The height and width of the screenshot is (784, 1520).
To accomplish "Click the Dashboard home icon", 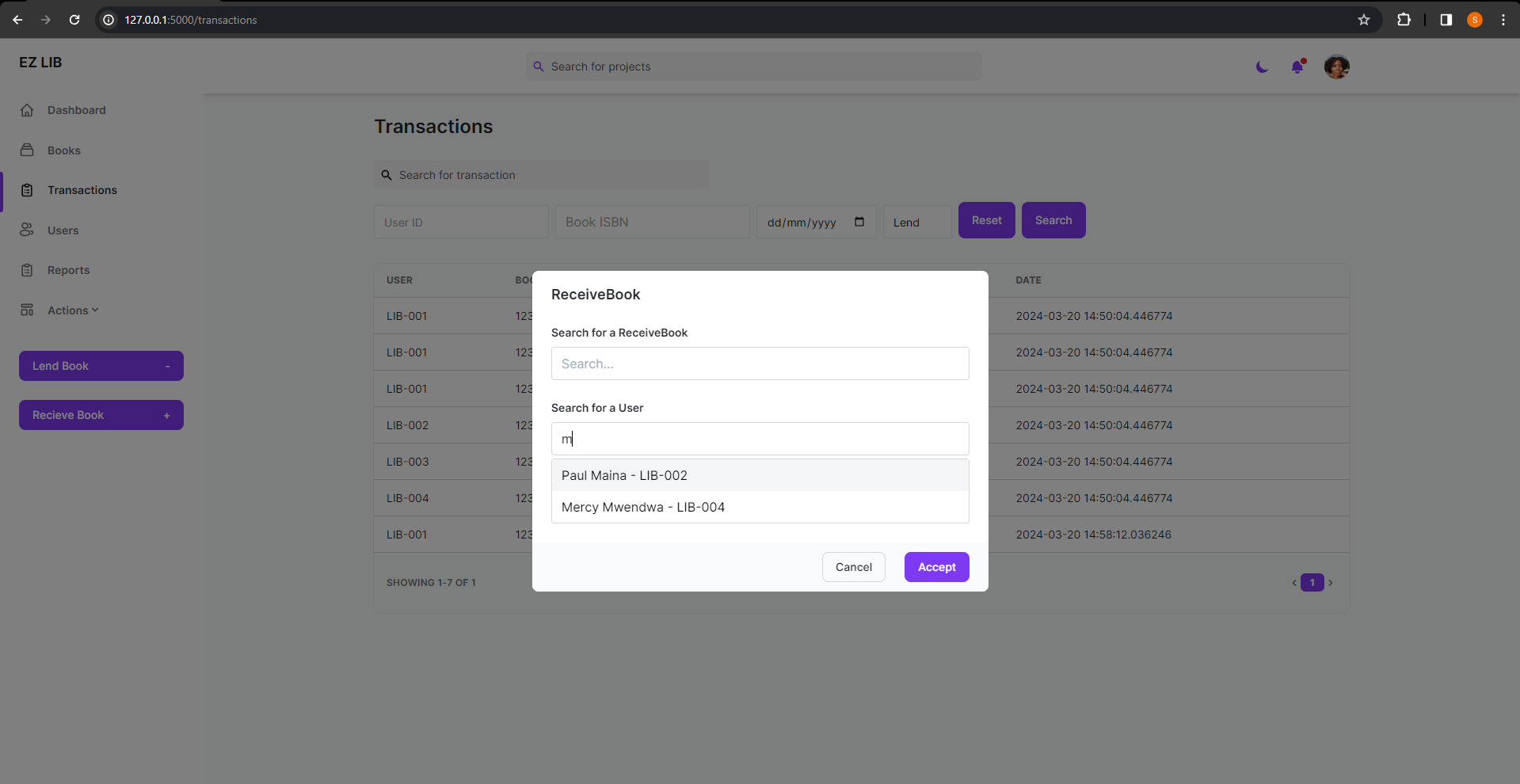I will (x=27, y=110).
